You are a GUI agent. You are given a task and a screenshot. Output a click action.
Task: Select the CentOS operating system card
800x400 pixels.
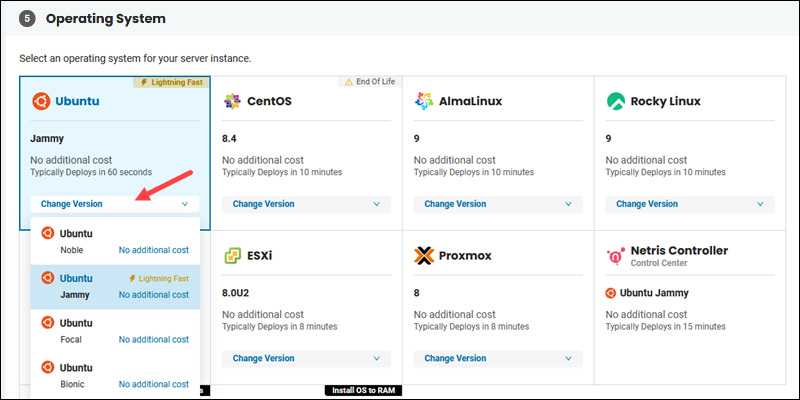pyautogui.click(x=306, y=153)
